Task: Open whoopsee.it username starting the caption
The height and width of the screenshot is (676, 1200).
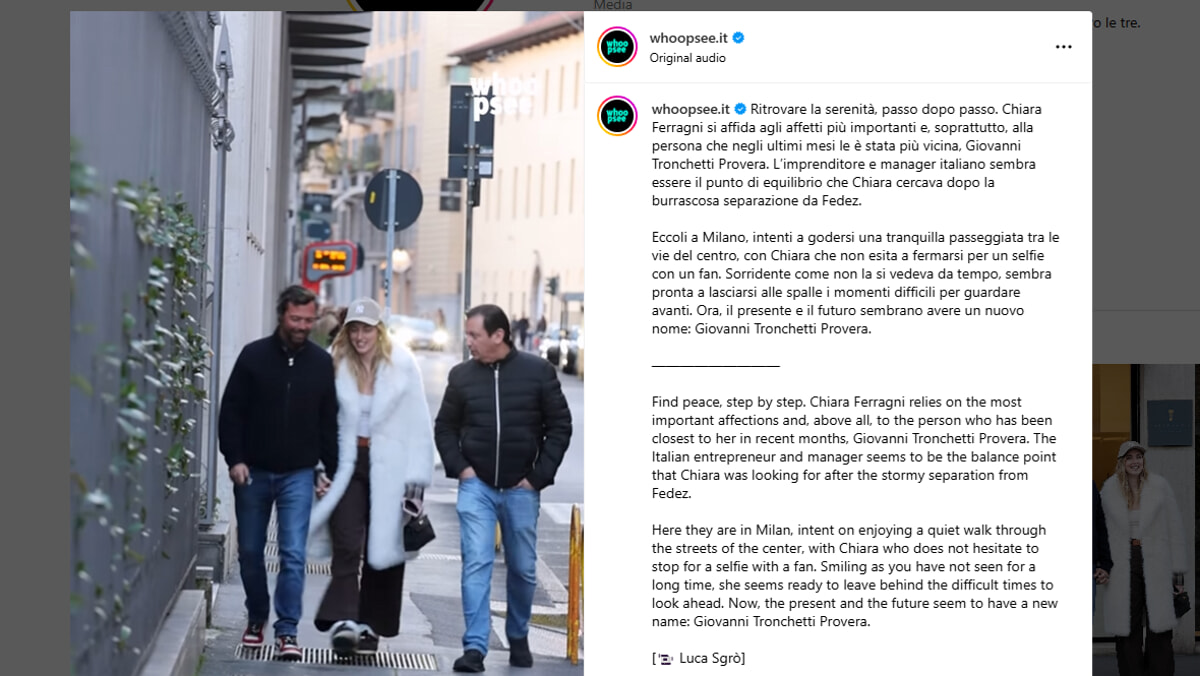Action: click(x=691, y=109)
